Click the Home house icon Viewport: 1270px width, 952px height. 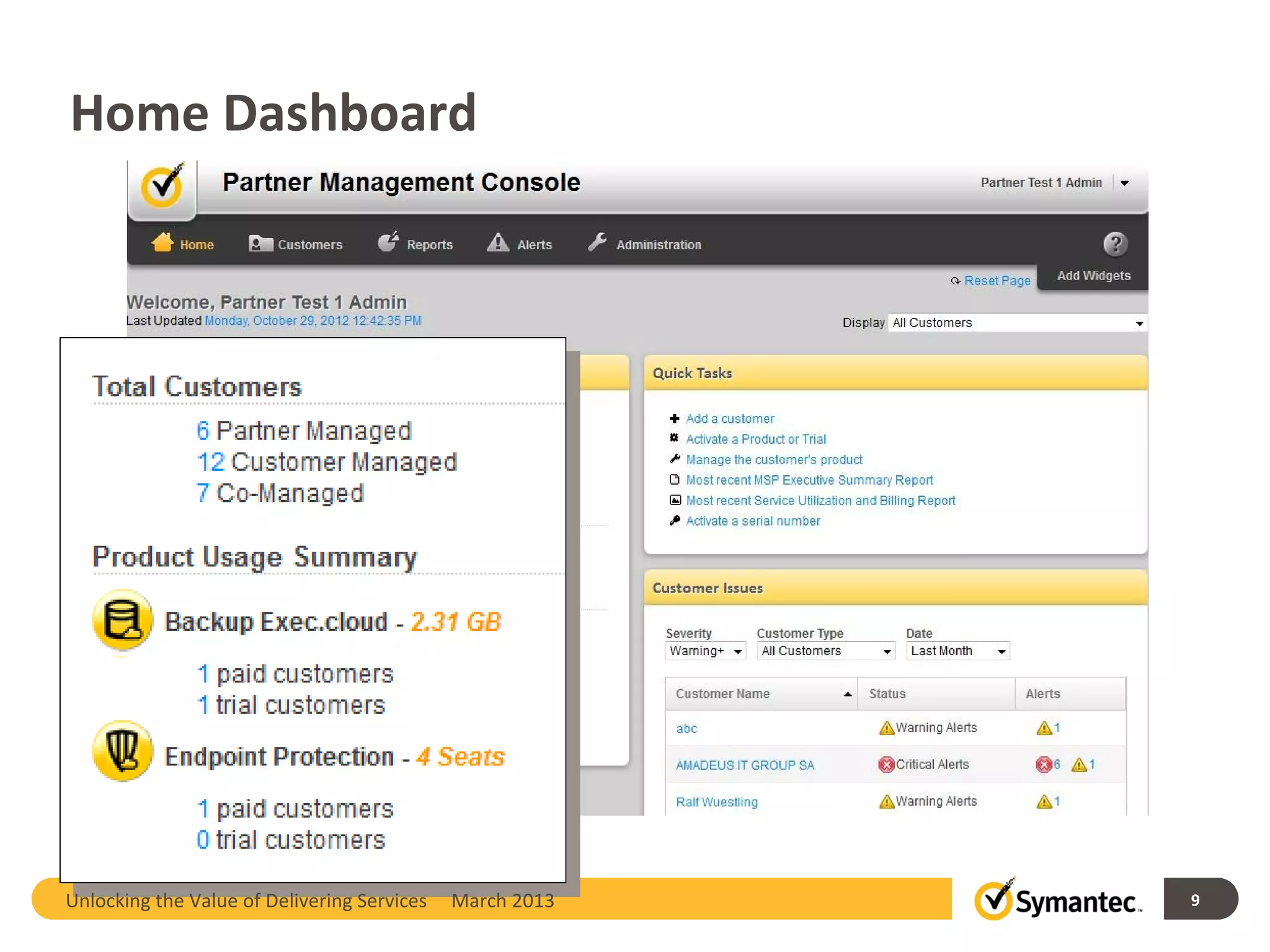[162, 242]
